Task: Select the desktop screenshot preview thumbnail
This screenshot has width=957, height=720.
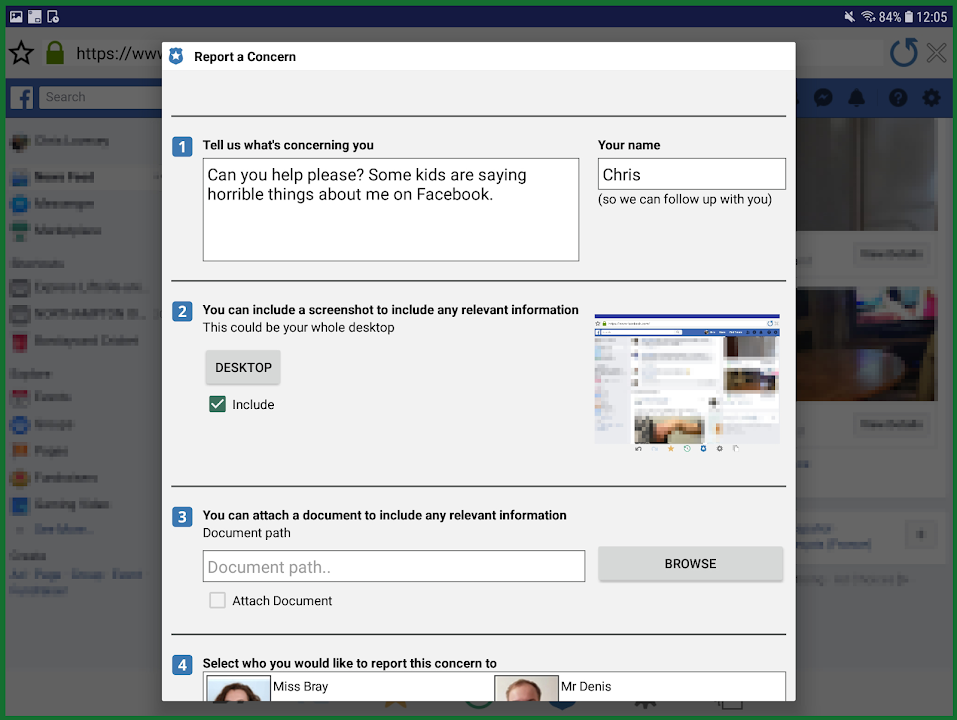Action: [687, 382]
